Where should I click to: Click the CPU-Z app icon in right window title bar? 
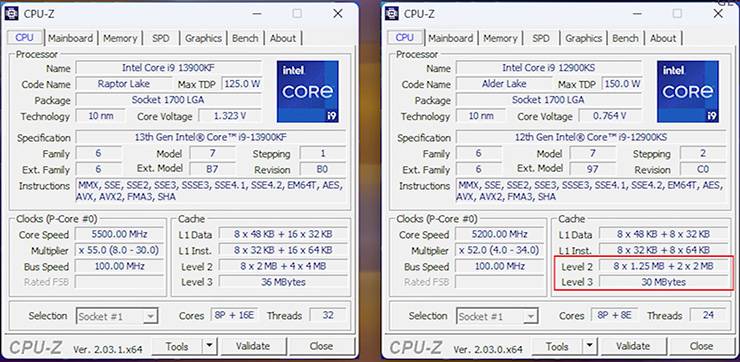pyautogui.click(x=392, y=14)
